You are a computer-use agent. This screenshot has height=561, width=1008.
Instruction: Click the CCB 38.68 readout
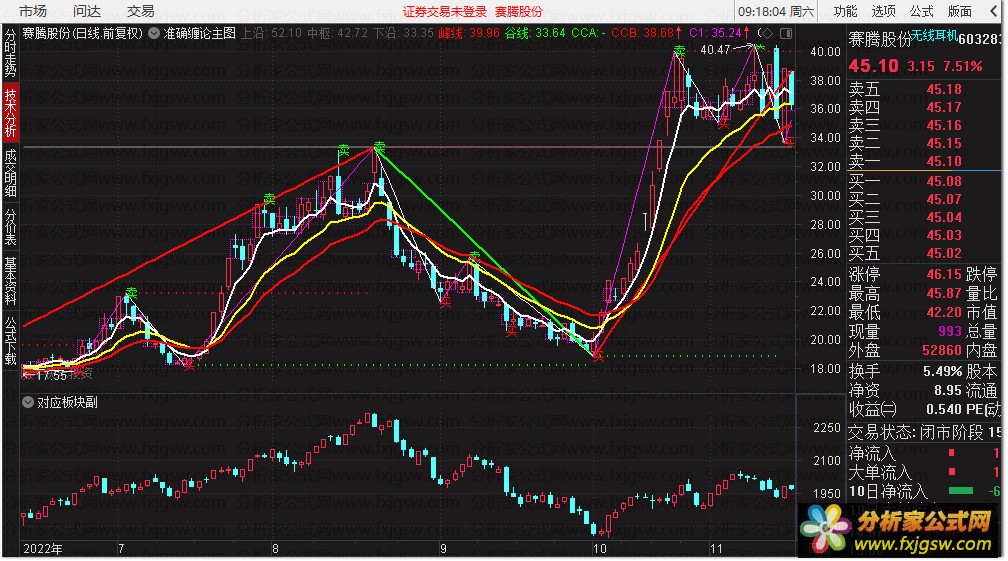pos(646,33)
